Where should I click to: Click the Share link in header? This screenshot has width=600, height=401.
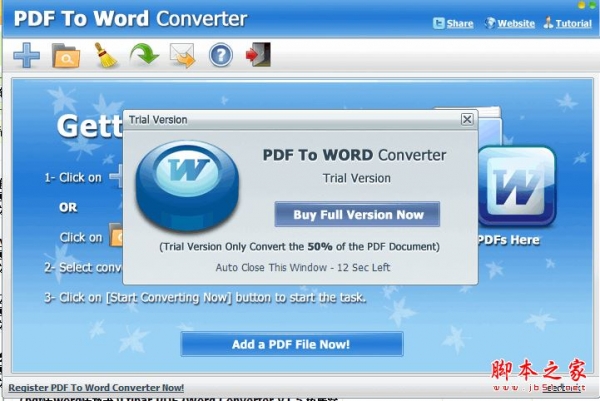tap(460, 24)
